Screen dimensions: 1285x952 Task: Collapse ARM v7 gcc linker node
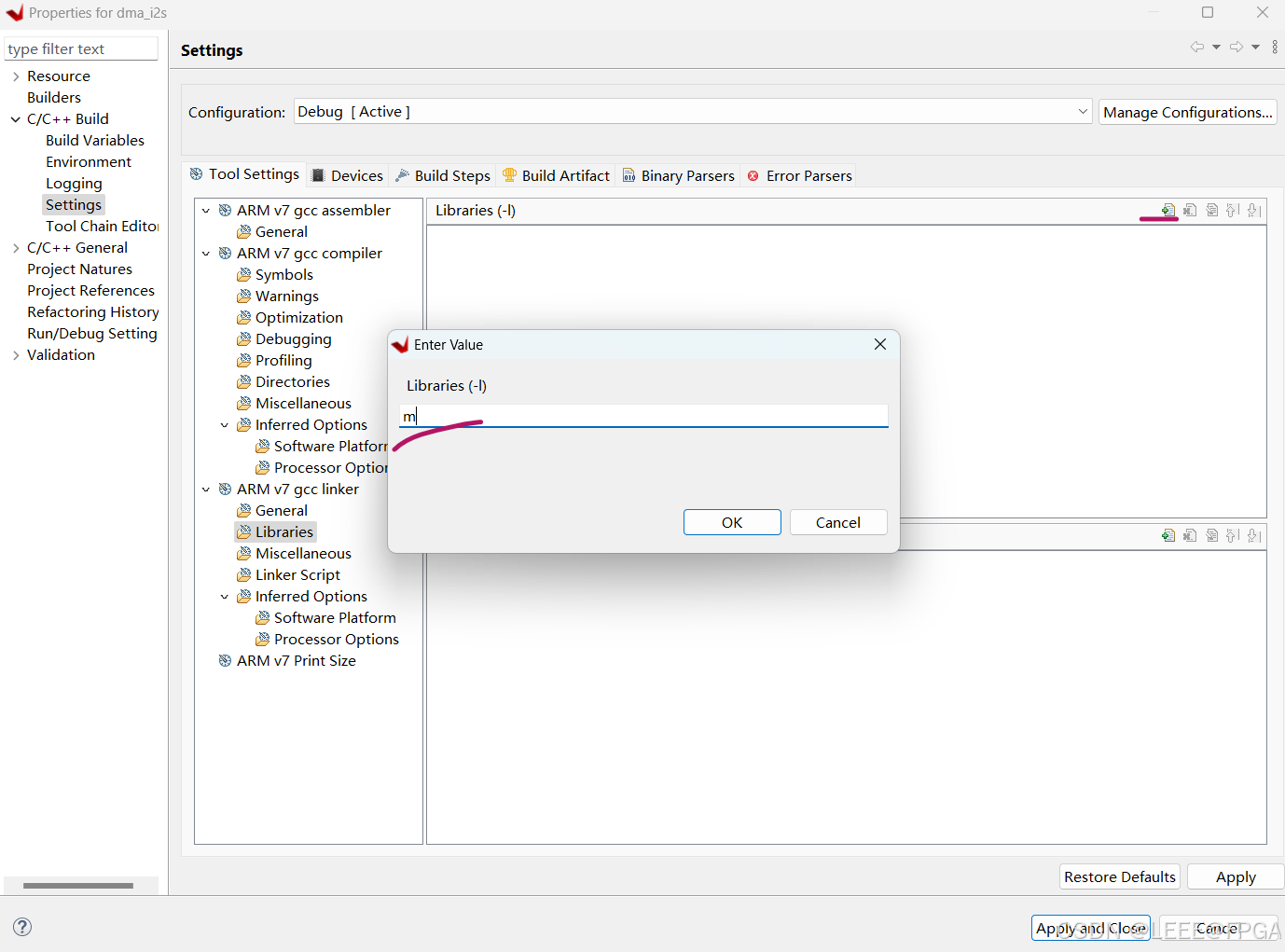click(x=206, y=490)
